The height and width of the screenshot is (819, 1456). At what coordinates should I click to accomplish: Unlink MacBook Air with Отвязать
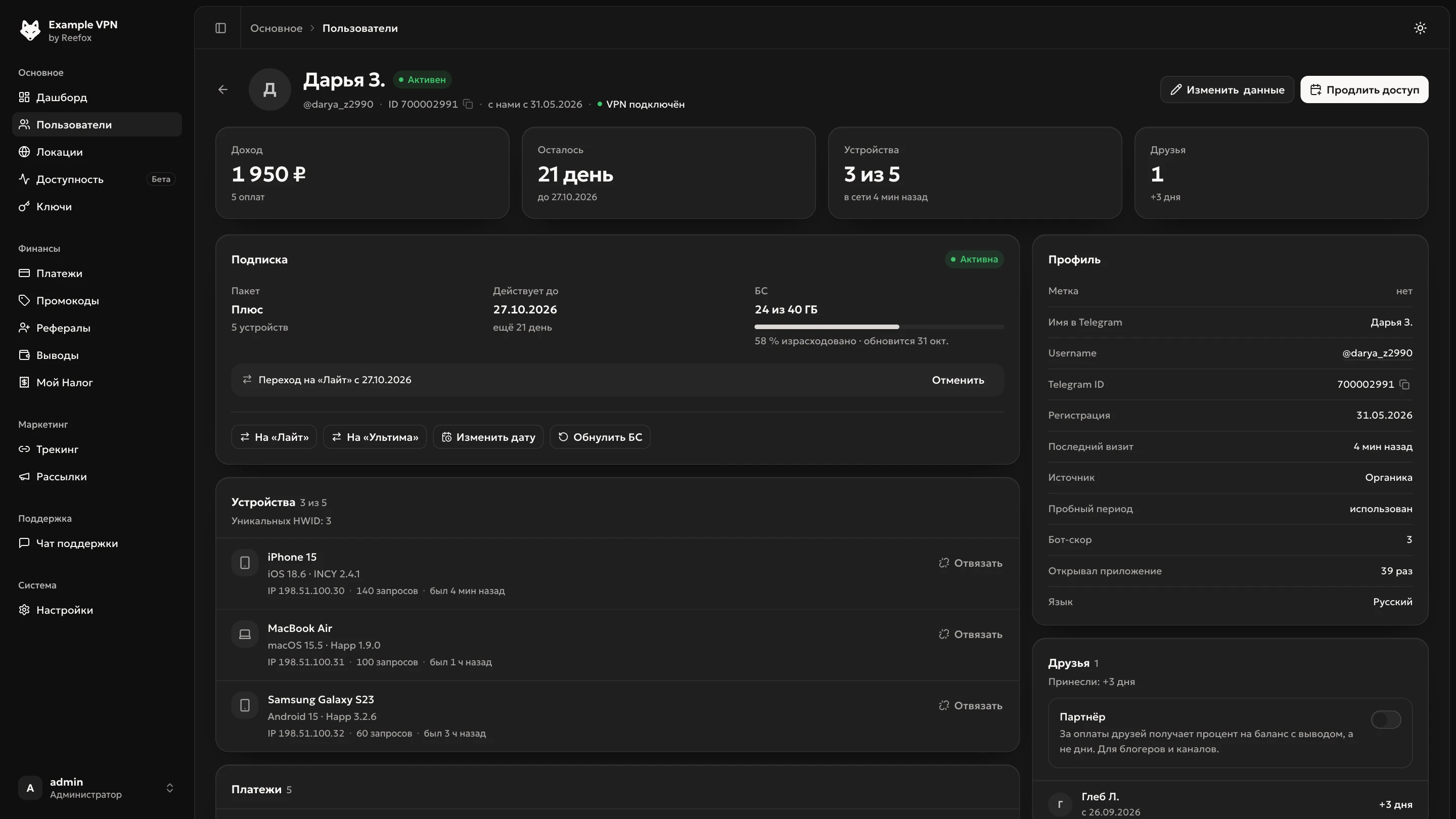971,634
